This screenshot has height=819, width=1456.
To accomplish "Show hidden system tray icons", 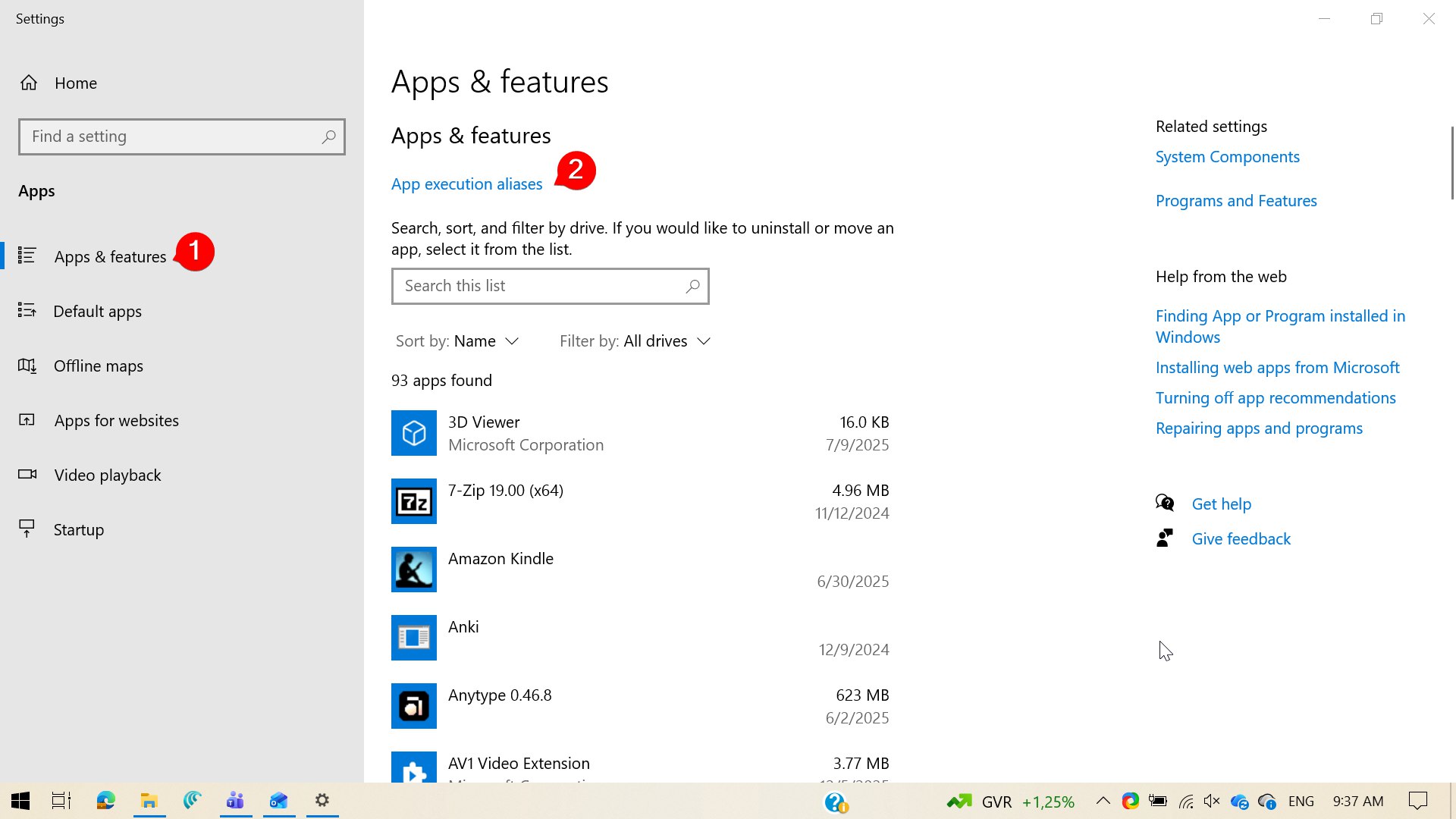I will (1103, 801).
